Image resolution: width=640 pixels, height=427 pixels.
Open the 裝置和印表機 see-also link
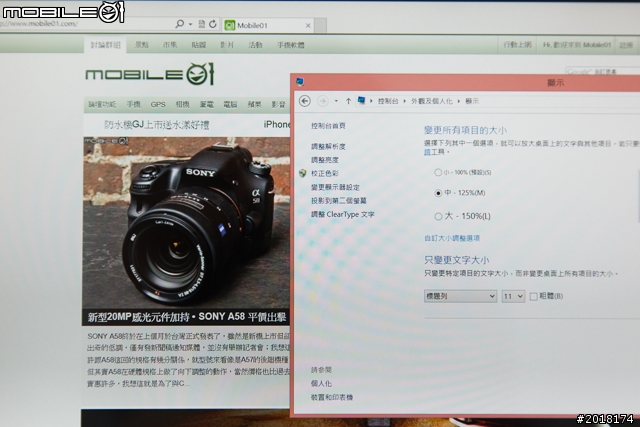point(332,397)
